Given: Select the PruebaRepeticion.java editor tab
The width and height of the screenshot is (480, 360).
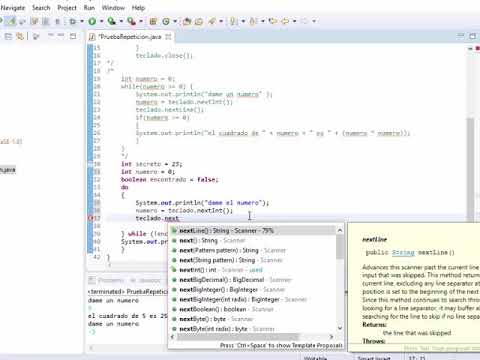Looking at the screenshot, I should click(130, 37).
